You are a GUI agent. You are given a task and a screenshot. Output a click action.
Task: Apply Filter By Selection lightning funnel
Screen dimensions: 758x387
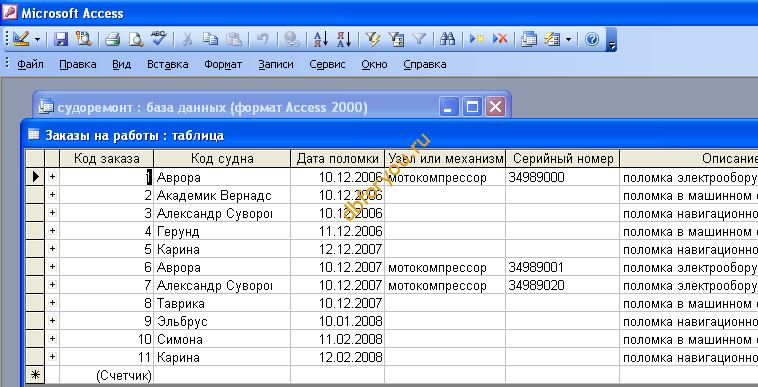[x=373, y=39]
